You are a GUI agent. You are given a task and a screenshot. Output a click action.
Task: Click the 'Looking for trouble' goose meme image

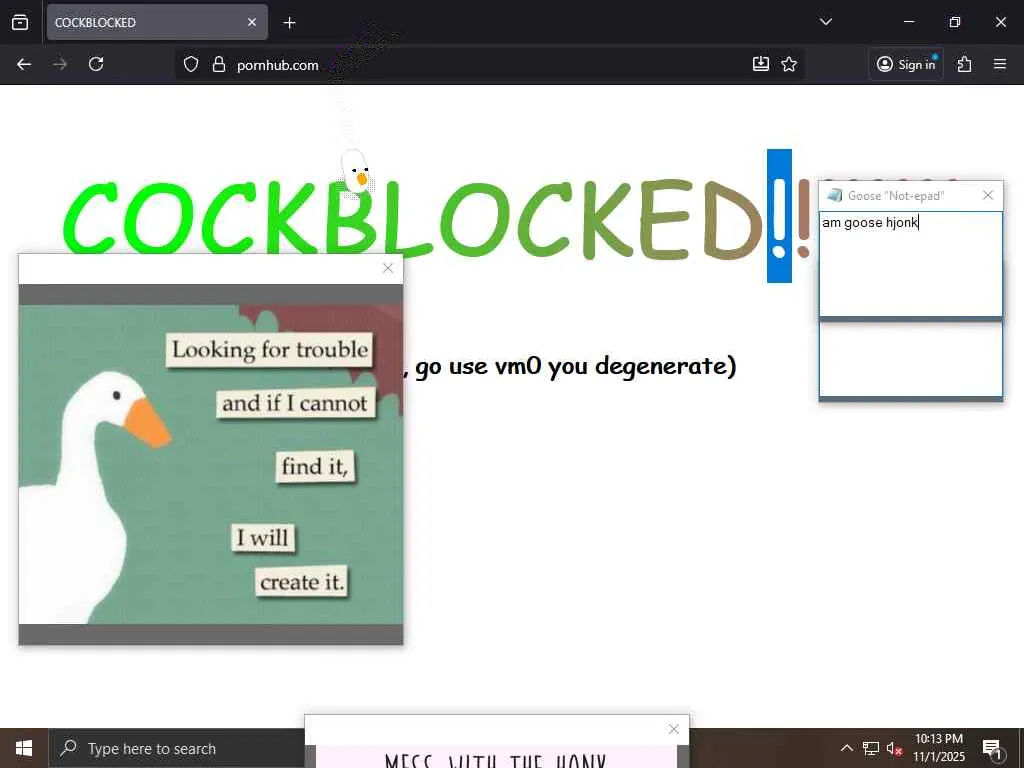(210, 464)
